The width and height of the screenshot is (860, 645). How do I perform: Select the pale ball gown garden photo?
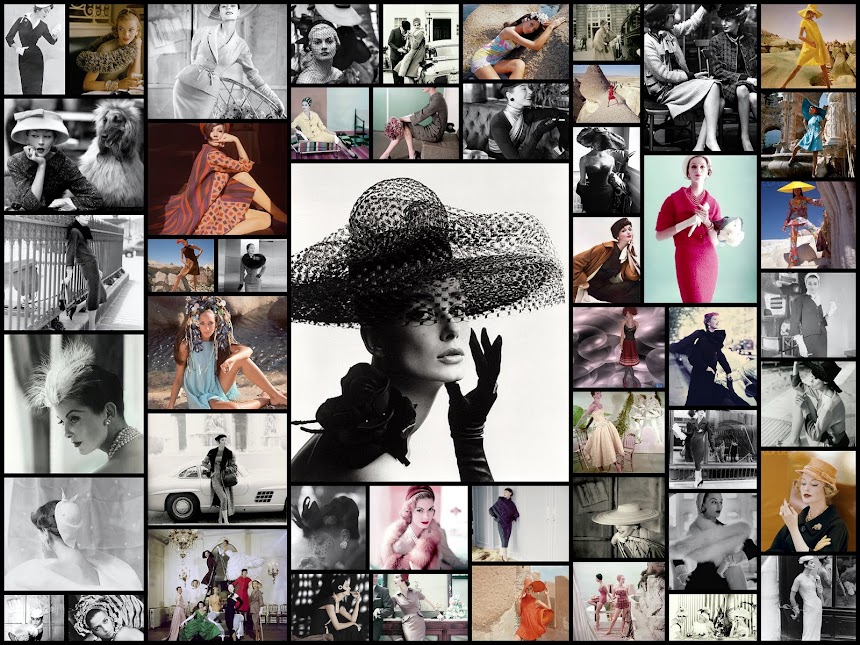click(619, 432)
